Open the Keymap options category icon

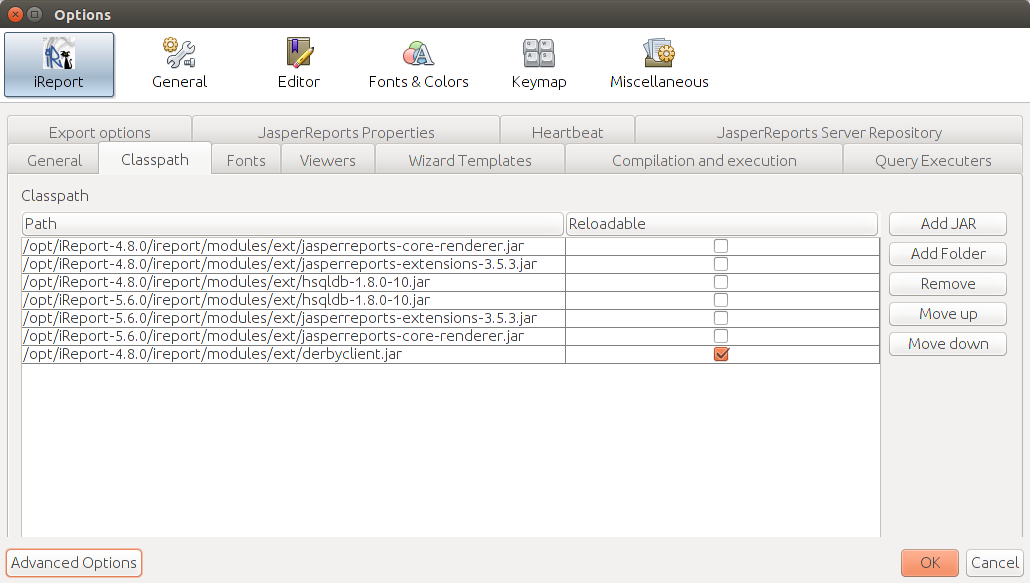[x=539, y=64]
